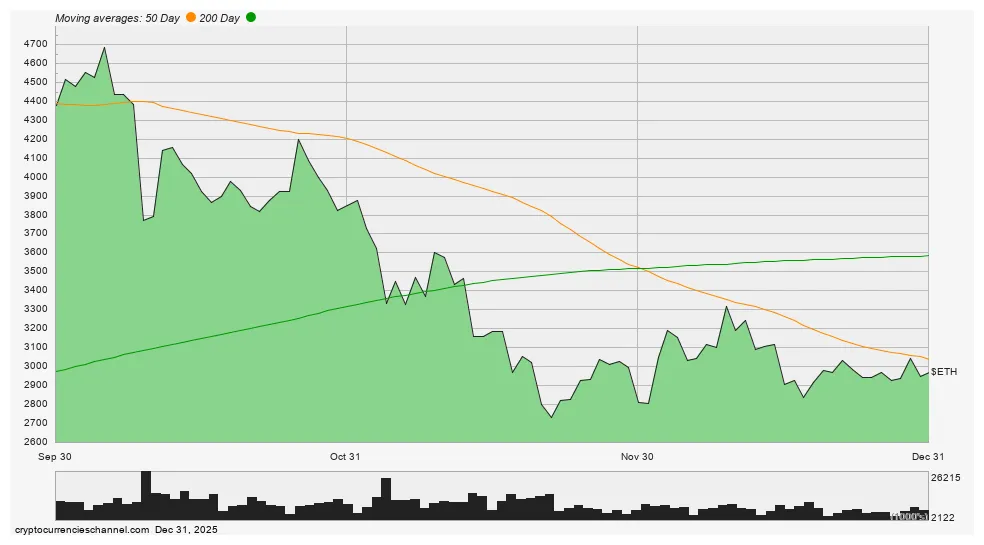Click the orange 50 Day legend dot
984x545 pixels.
(191, 18)
